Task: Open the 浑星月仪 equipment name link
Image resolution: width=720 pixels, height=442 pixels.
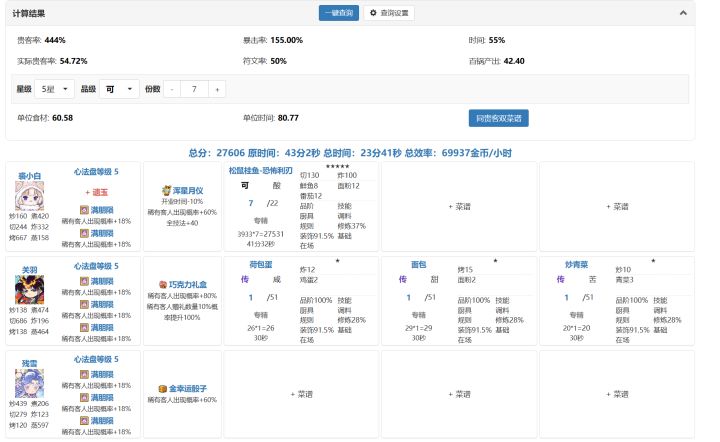Action: (x=188, y=190)
